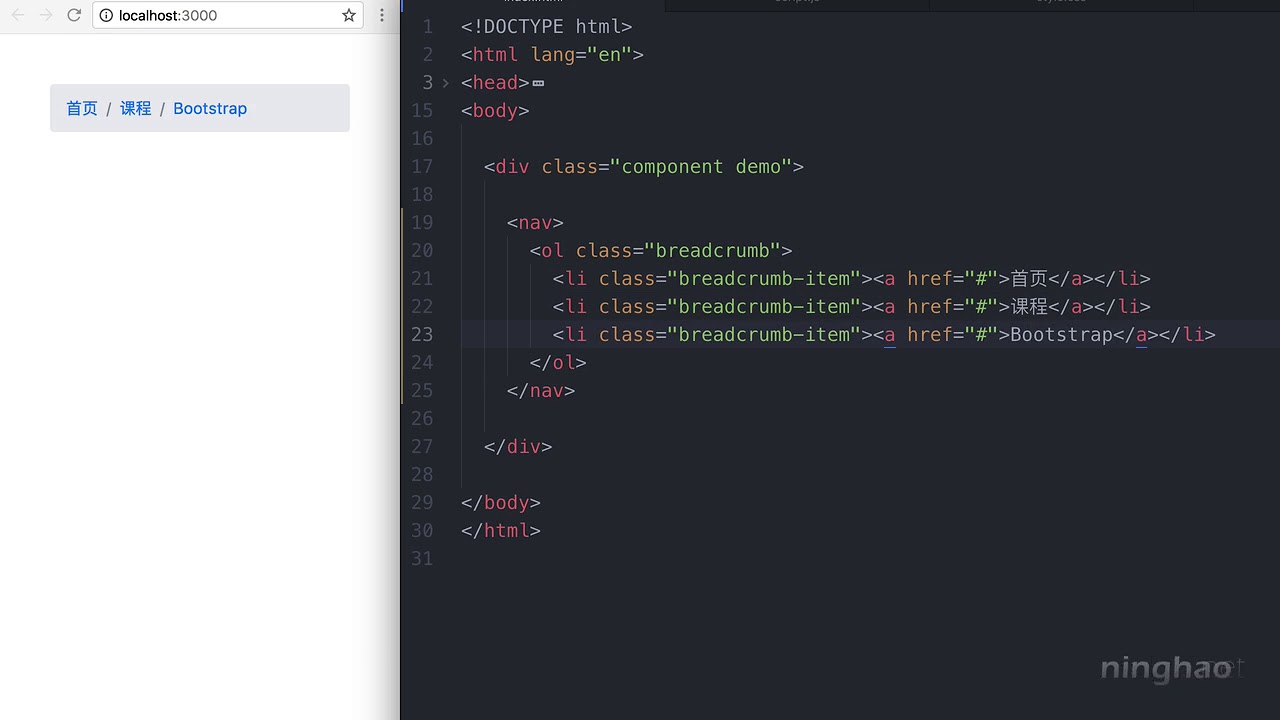Open the 课程 breadcrumb link

(136, 108)
